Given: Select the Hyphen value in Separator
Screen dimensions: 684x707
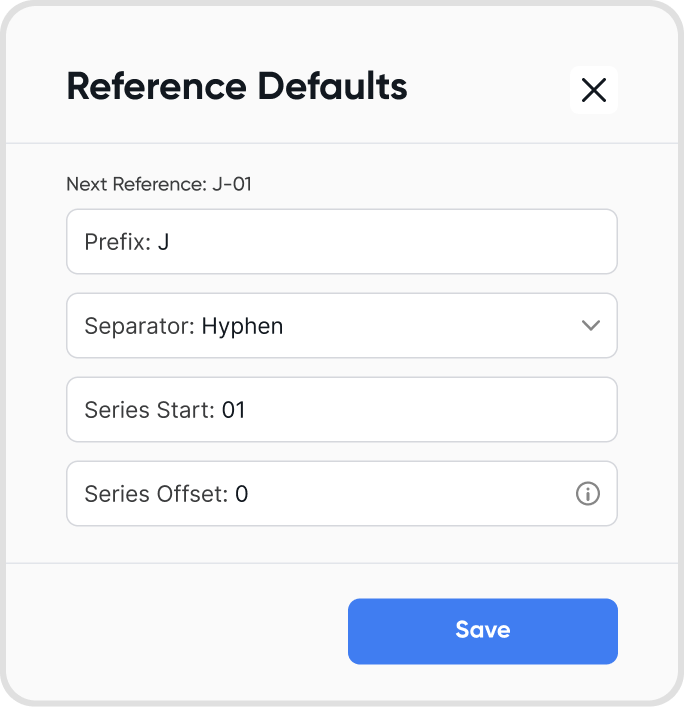Looking at the screenshot, I should [x=242, y=326].
